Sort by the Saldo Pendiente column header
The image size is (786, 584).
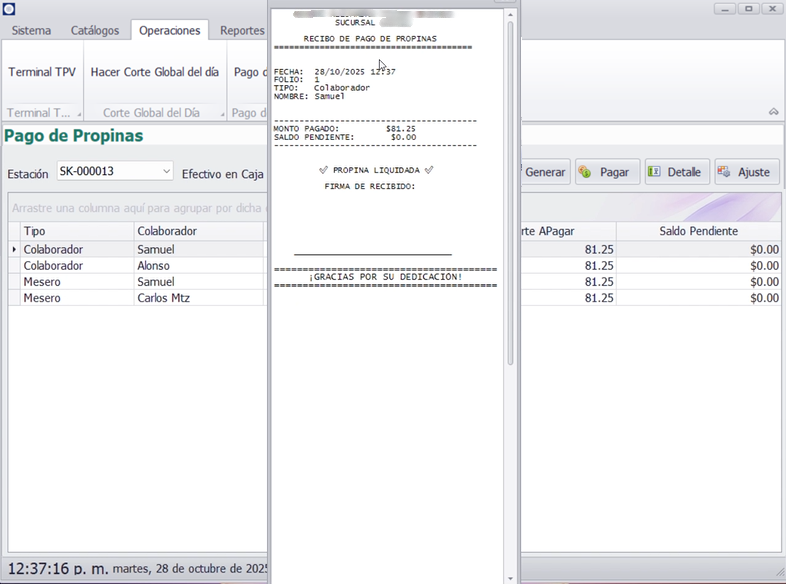pyautogui.click(x=698, y=231)
